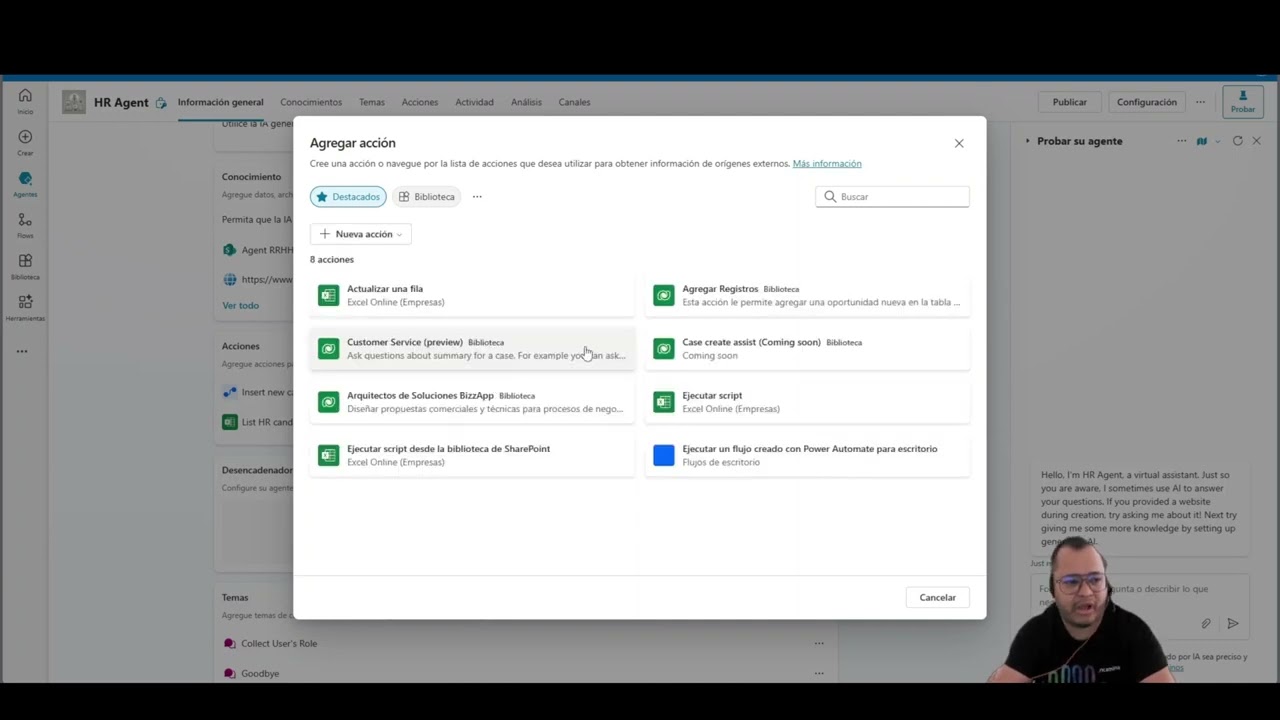Open Flows in left sidebar
This screenshot has height=720, width=1280.
point(25,226)
